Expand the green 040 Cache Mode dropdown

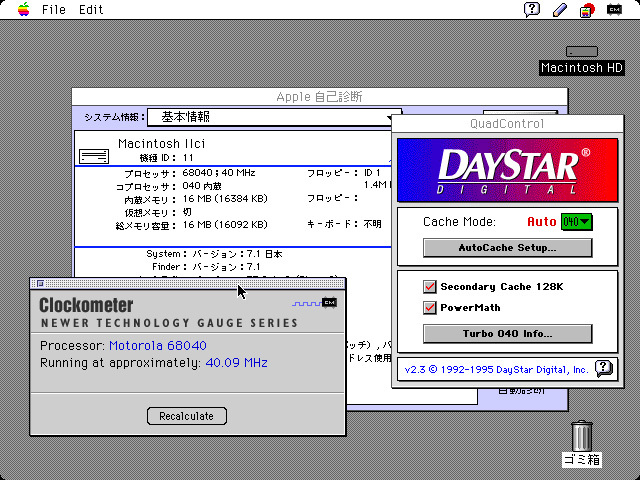575,221
